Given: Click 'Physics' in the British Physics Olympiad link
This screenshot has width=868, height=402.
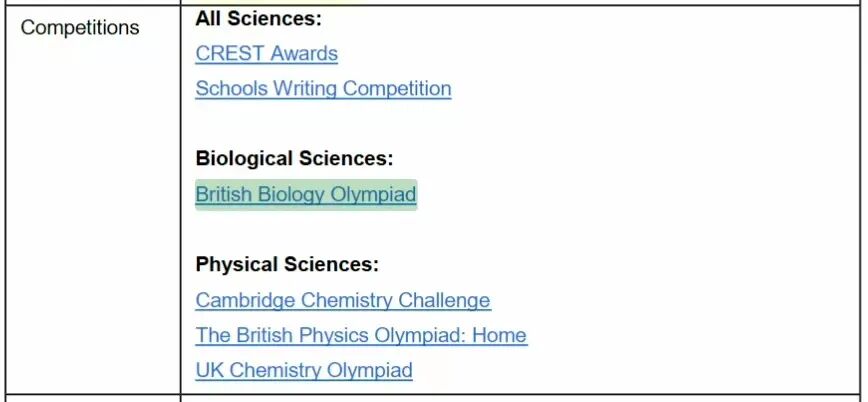Looking at the screenshot, I should [x=334, y=335].
